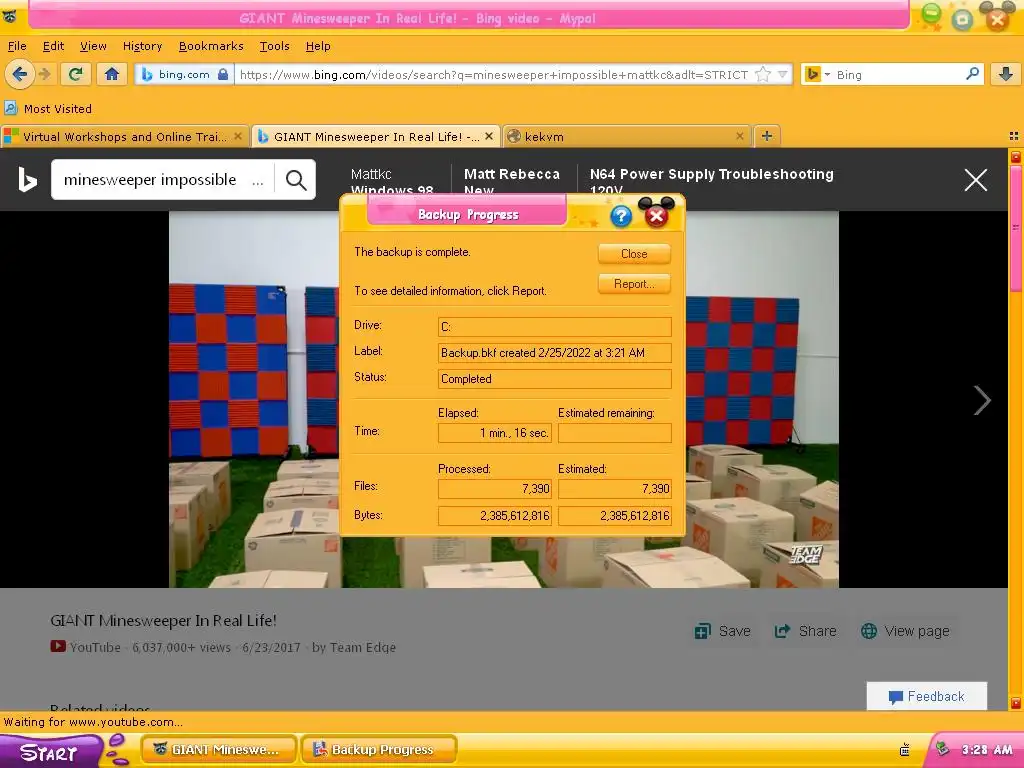Open the Tools menu

click(274, 46)
